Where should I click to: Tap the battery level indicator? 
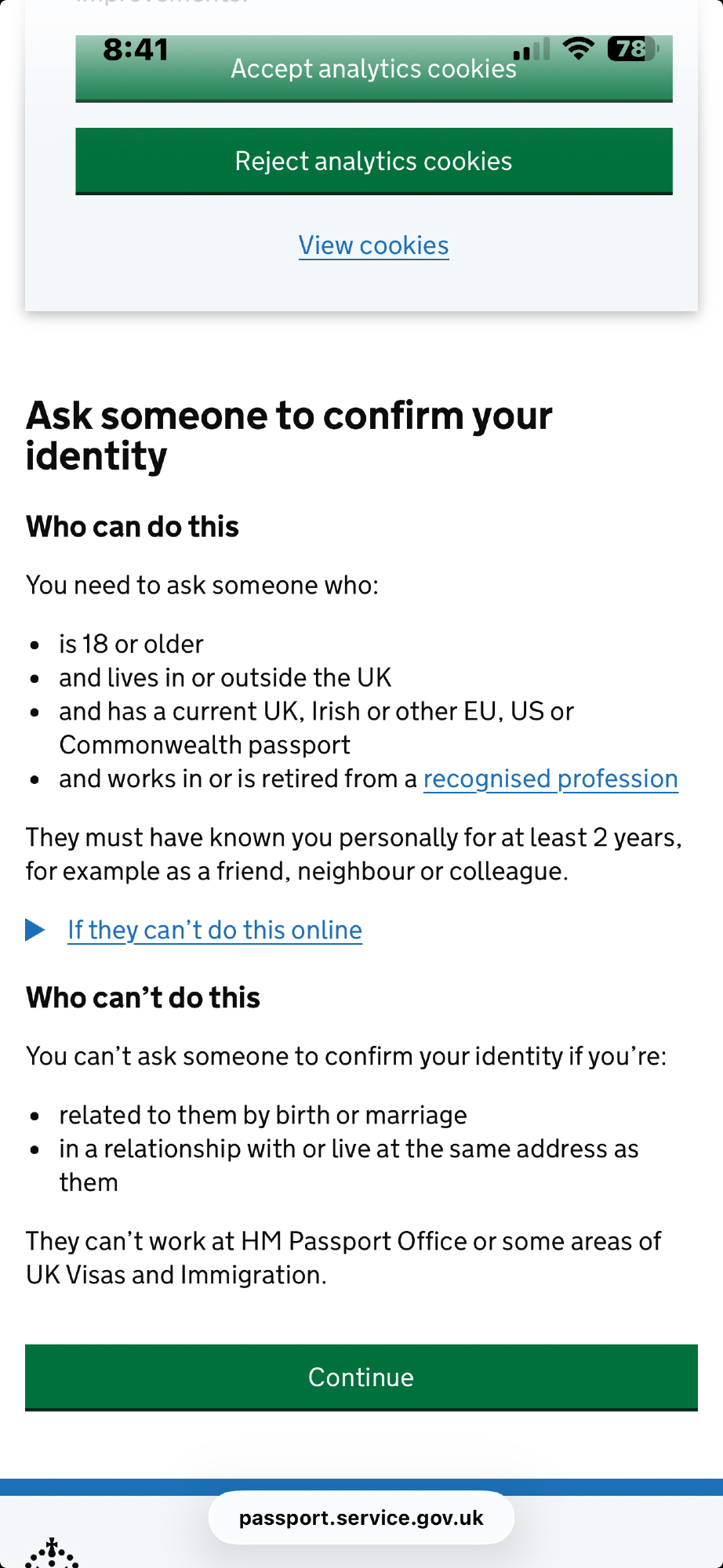[632, 49]
